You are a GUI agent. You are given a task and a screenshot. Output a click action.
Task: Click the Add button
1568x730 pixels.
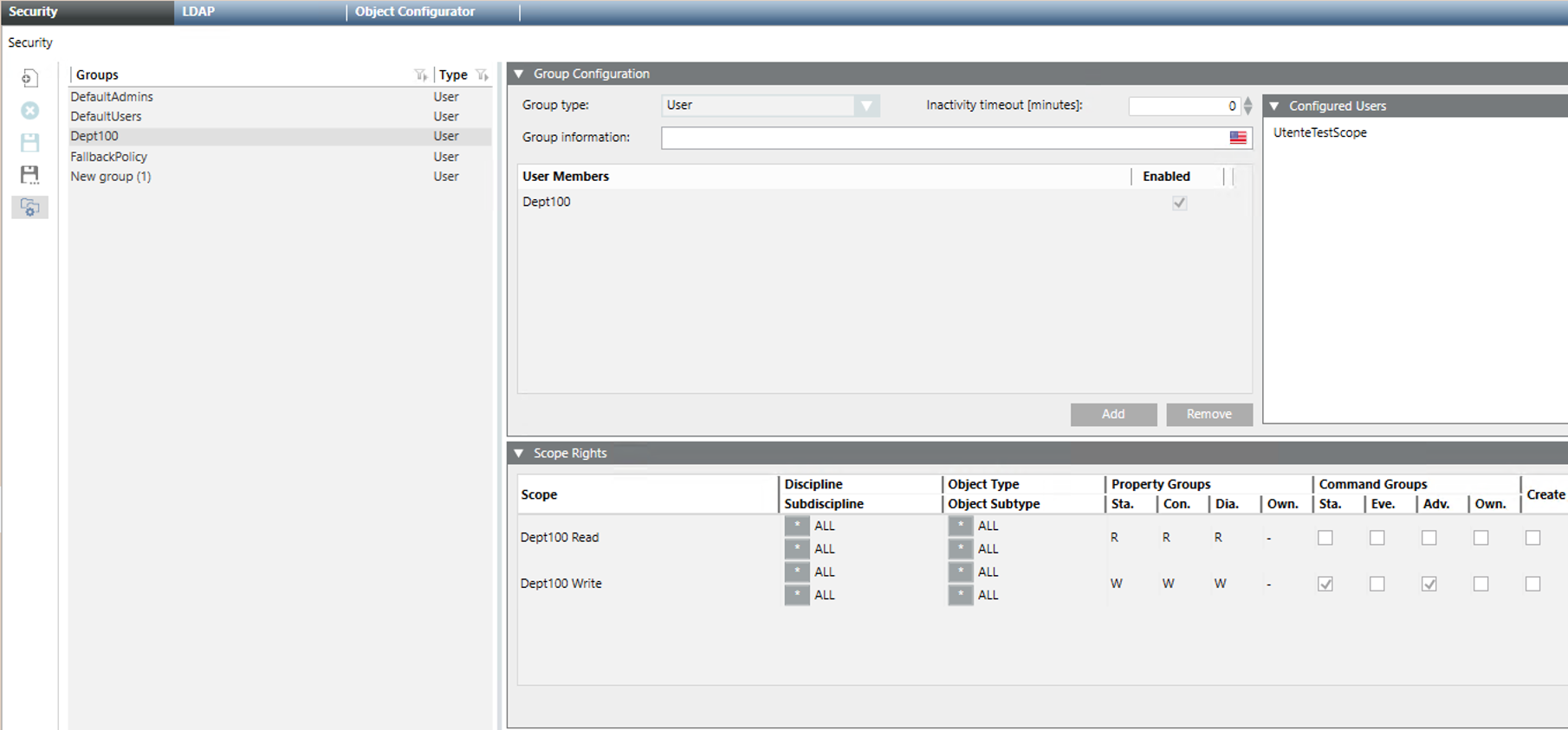click(x=1113, y=415)
